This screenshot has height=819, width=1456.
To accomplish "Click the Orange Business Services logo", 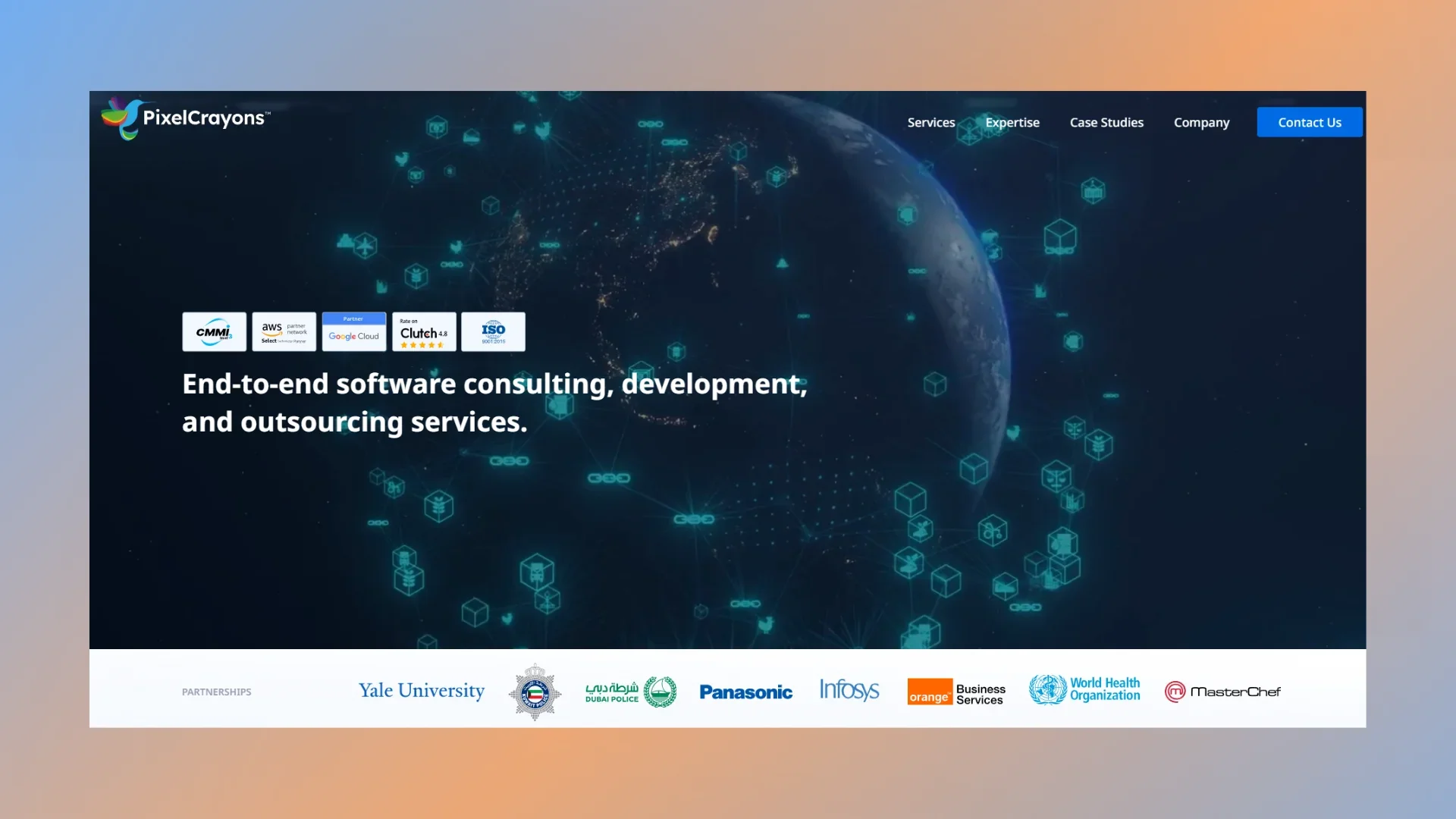I will 955,692.
